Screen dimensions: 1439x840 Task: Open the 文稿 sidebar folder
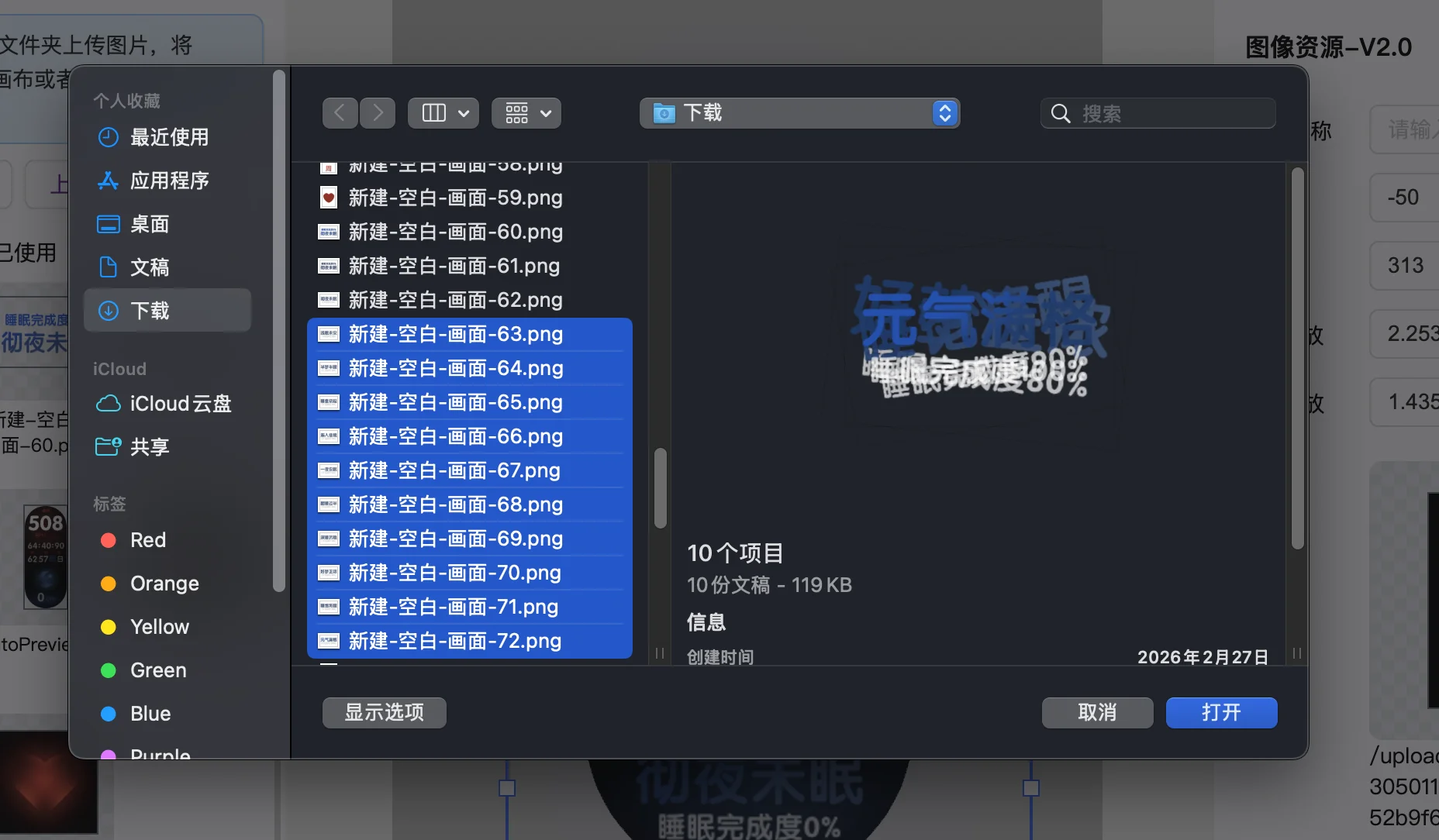149,267
